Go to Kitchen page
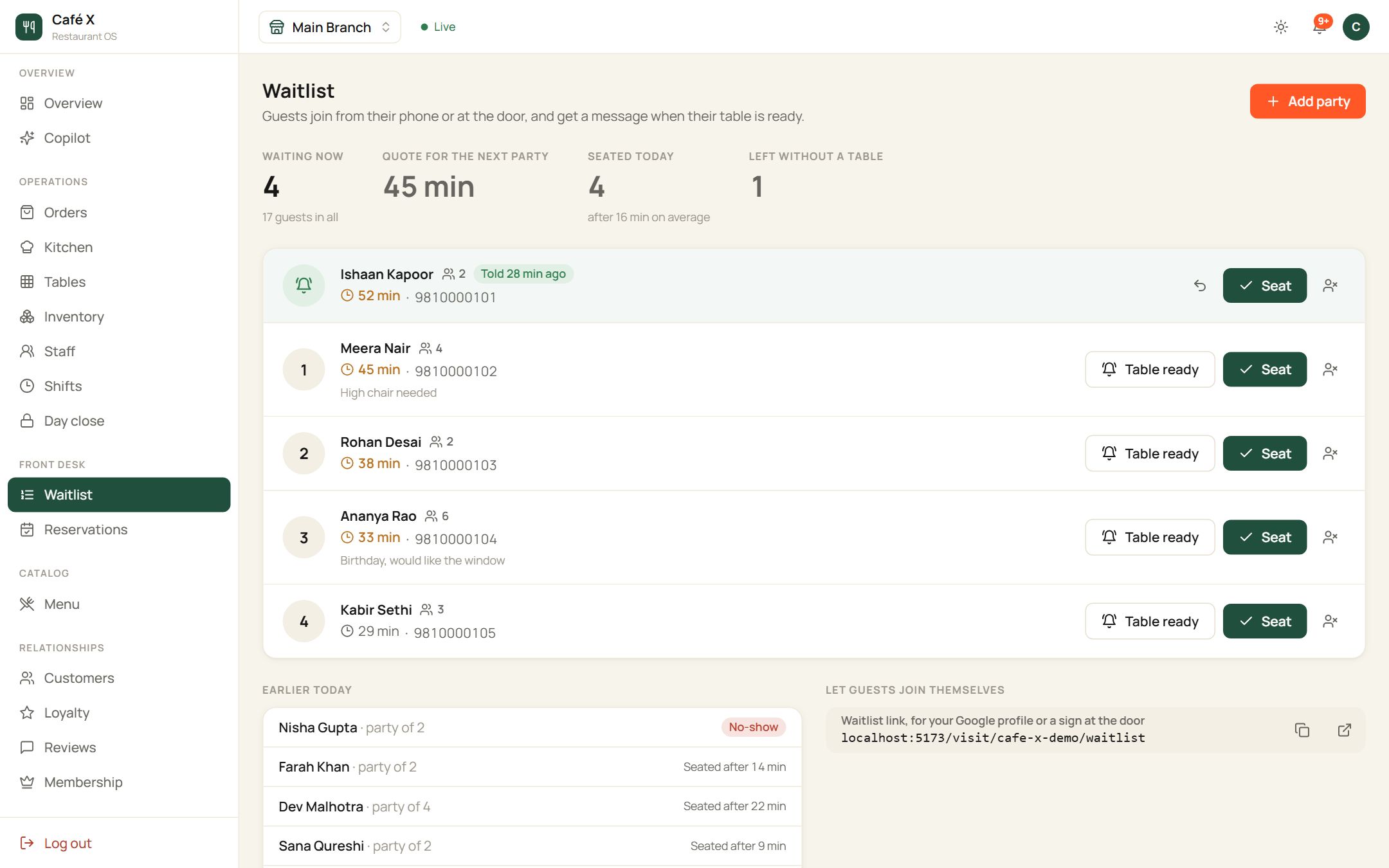This screenshot has height=868, width=1389. point(119,247)
